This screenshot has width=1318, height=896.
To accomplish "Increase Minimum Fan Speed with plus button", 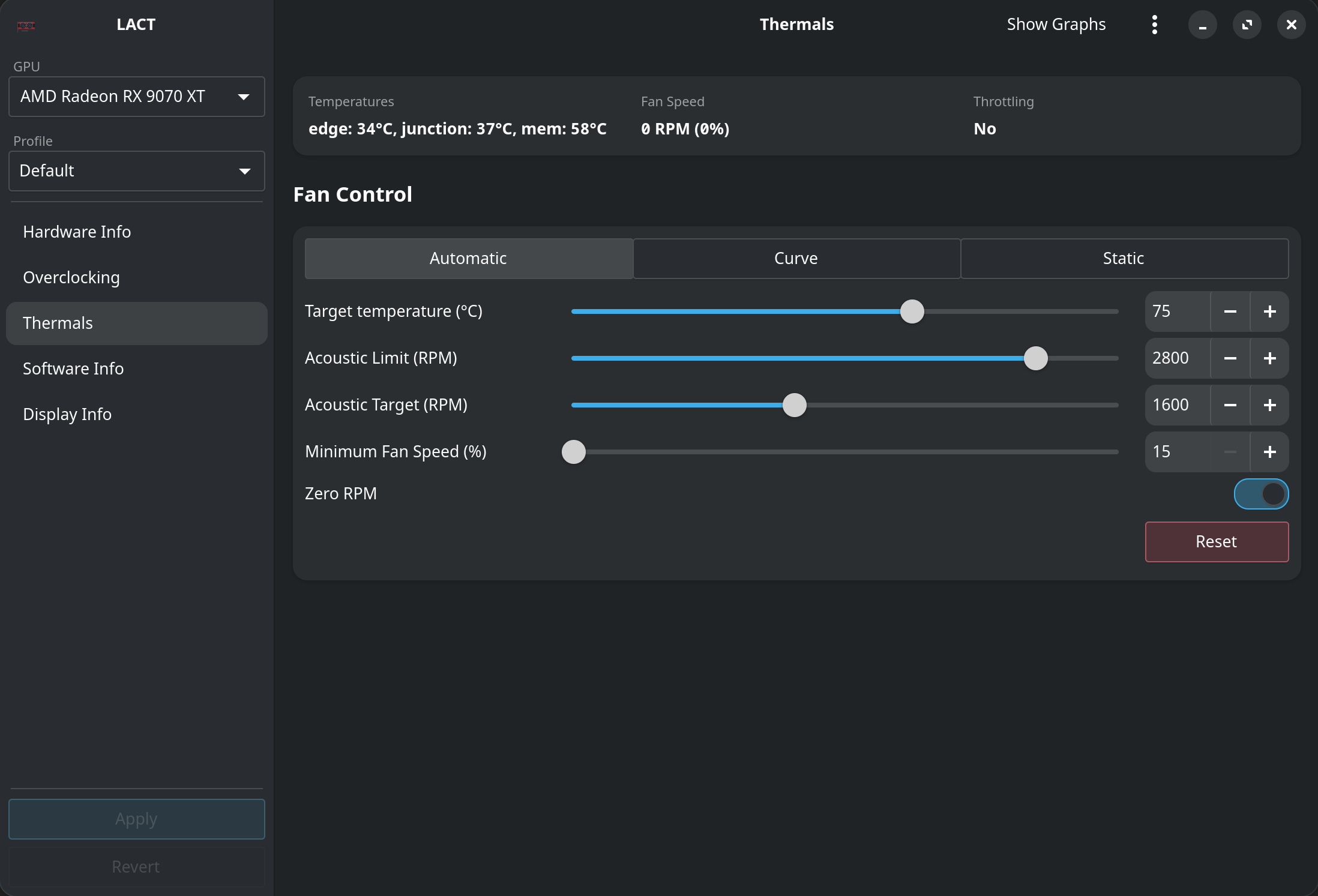I will (x=1269, y=452).
